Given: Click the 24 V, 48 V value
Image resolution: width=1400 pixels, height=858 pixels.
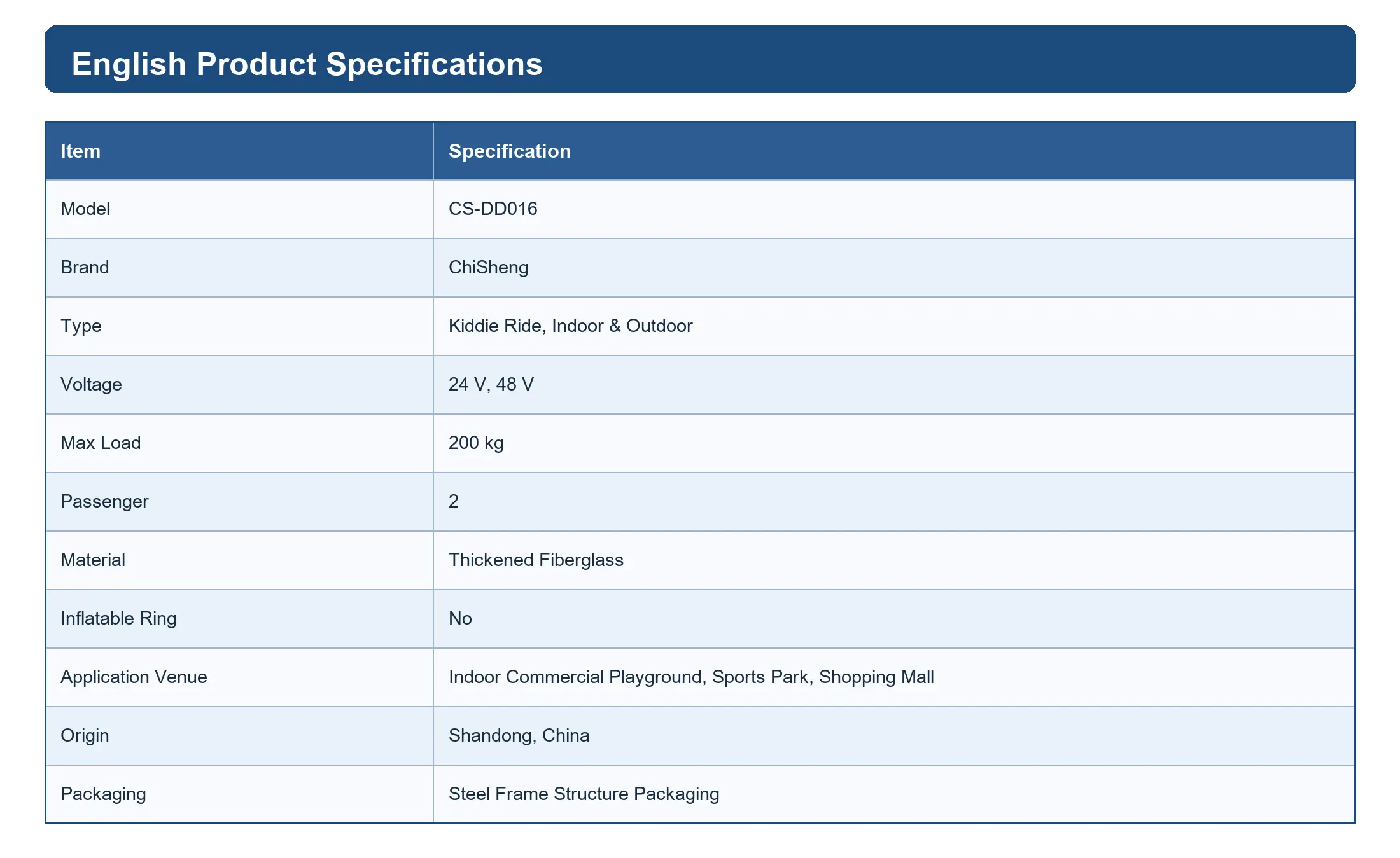Looking at the screenshot, I should click(491, 384).
